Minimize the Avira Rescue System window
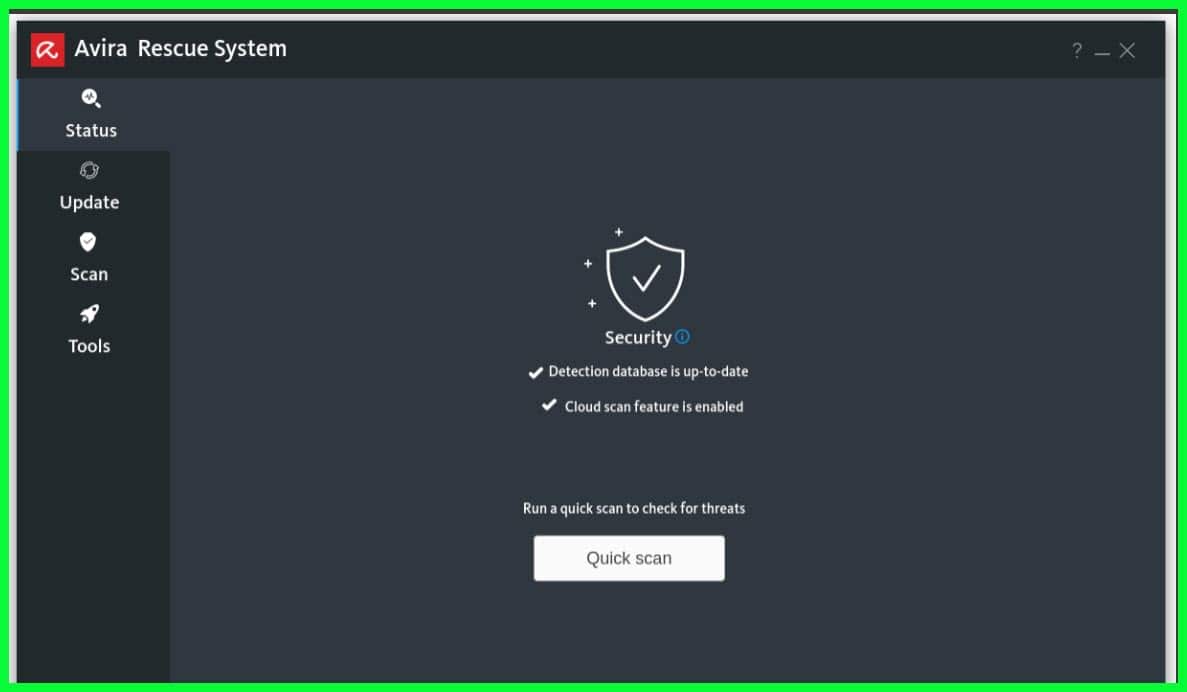The image size is (1187, 692). [x=1102, y=52]
